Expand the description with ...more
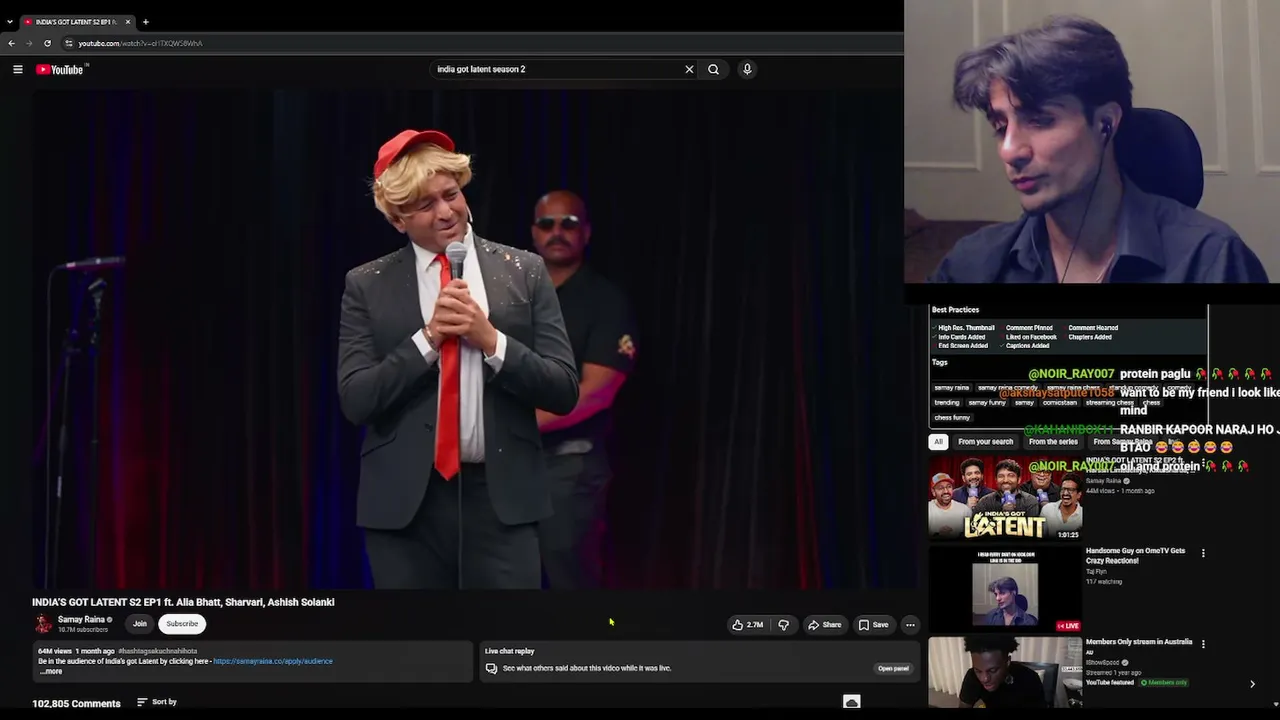This screenshot has width=1280, height=720. tap(50, 671)
